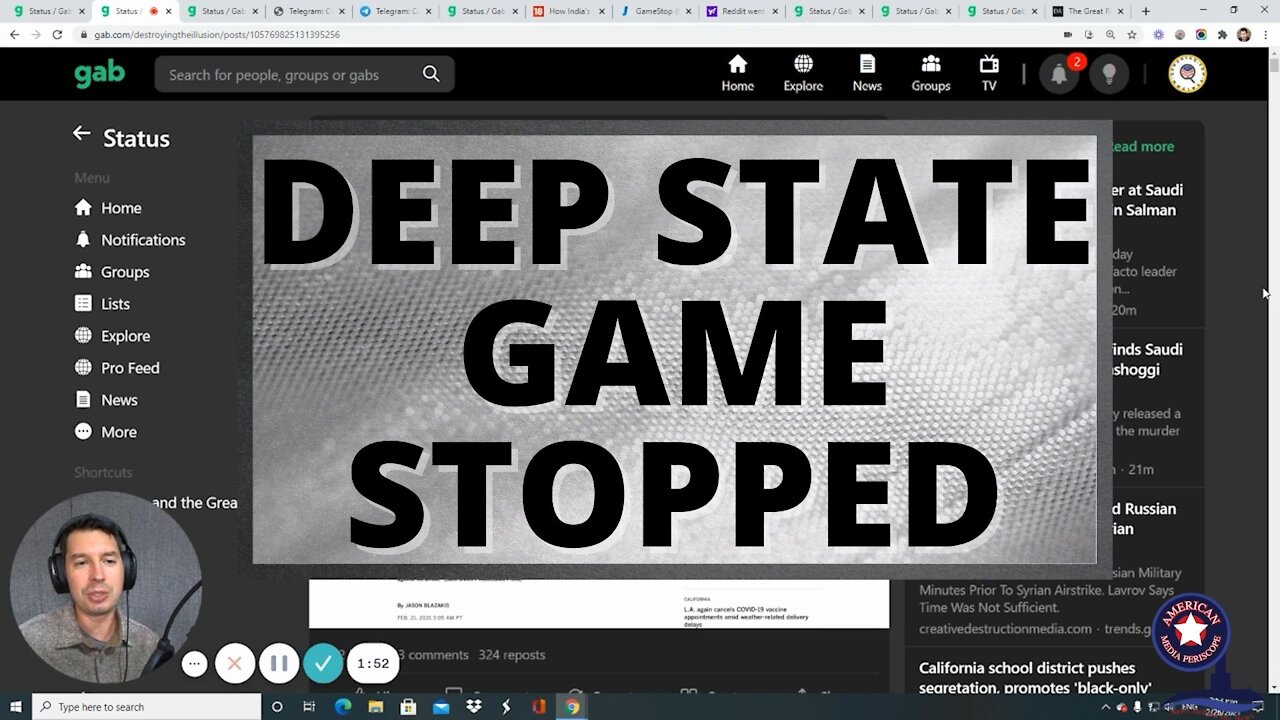The height and width of the screenshot is (720, 1280).
Task: Select Explore in the left sidebar
Action: pos(112,336)
